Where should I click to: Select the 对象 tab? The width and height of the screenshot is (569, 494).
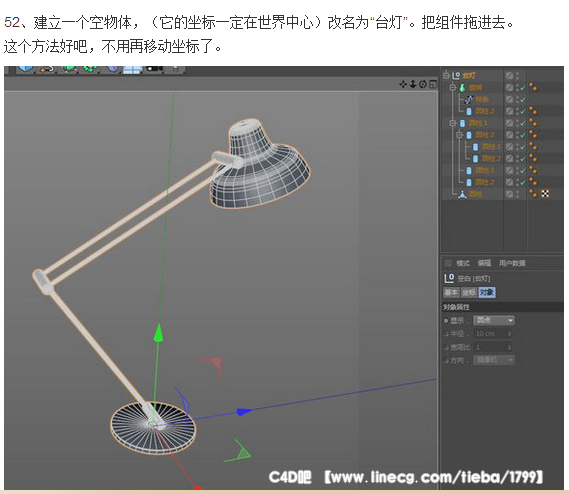487,292
